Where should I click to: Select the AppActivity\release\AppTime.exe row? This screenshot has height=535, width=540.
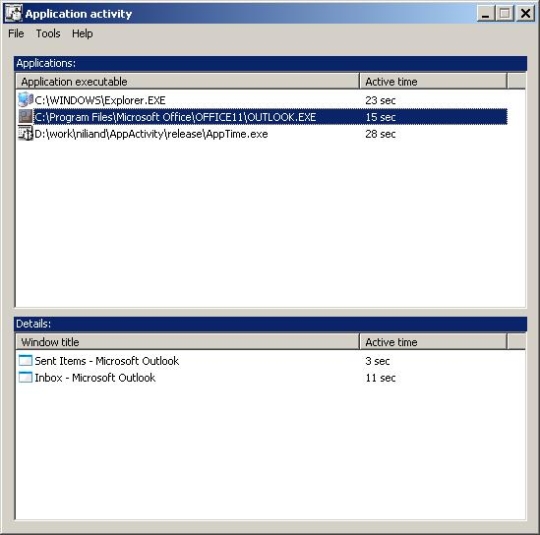262,134
